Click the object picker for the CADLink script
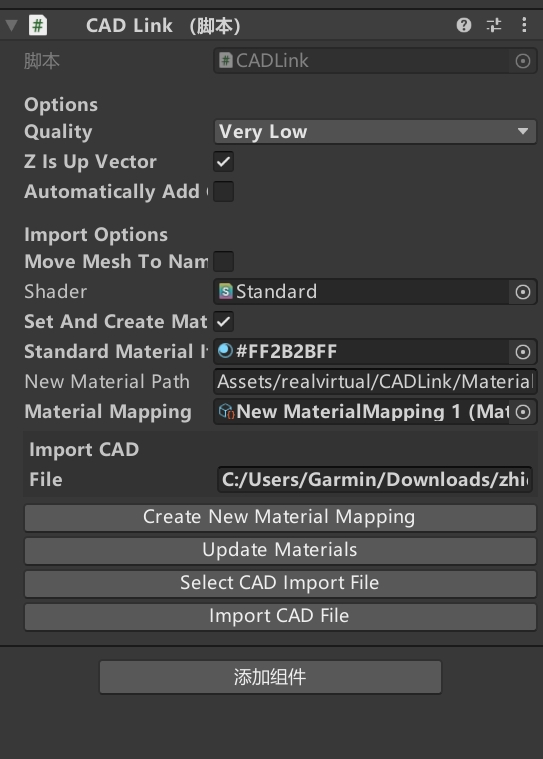The width and height of the screenshot is (543, 759). pyautogui.click(x=523, y=61)
